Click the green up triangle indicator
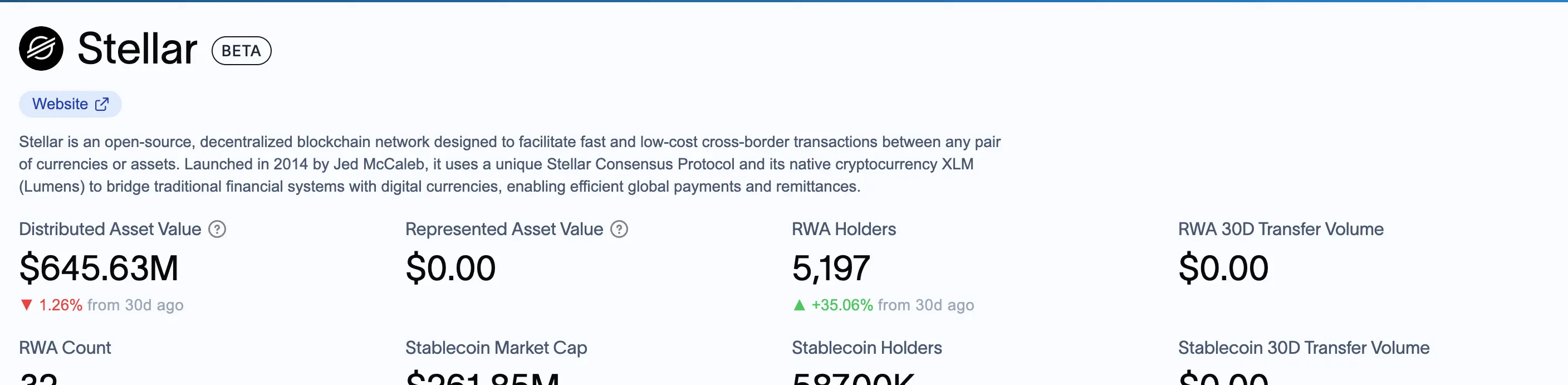The width and height of the screenshot is (1568, 385). coord(799,305)
